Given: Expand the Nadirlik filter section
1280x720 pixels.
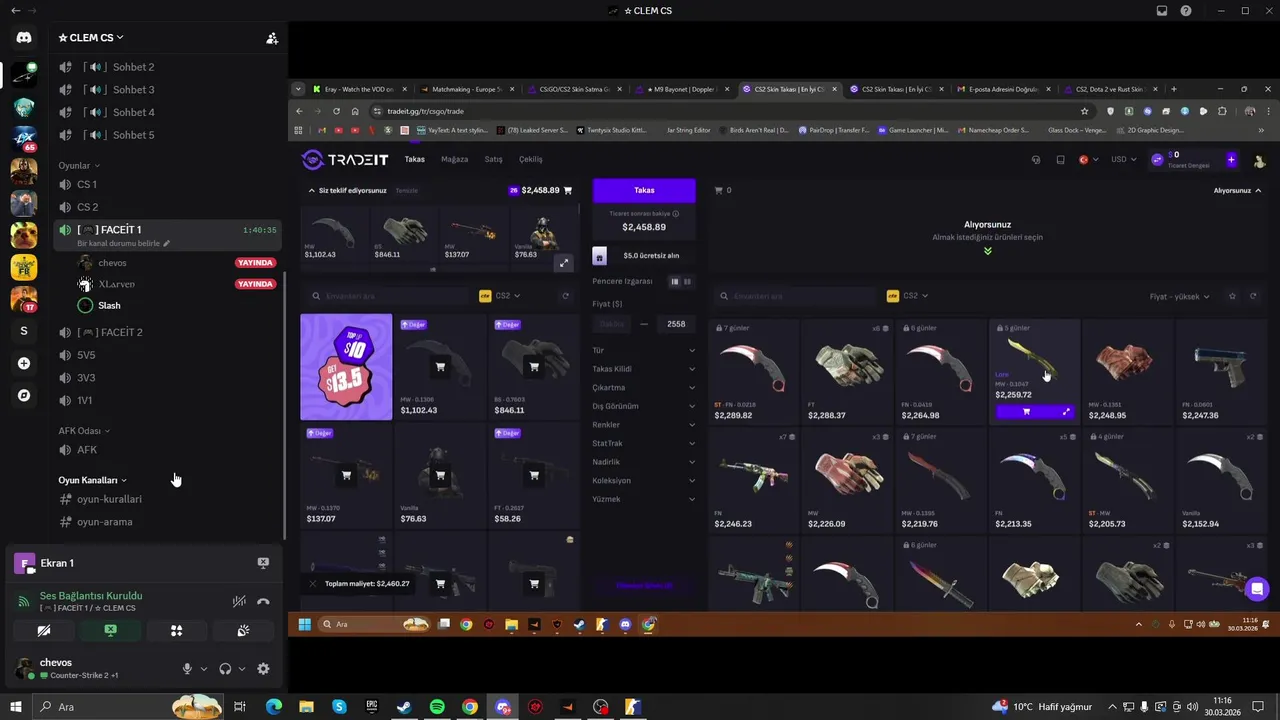Looking at the screenshot, I should pyautogui.click(x=644, y=462).
